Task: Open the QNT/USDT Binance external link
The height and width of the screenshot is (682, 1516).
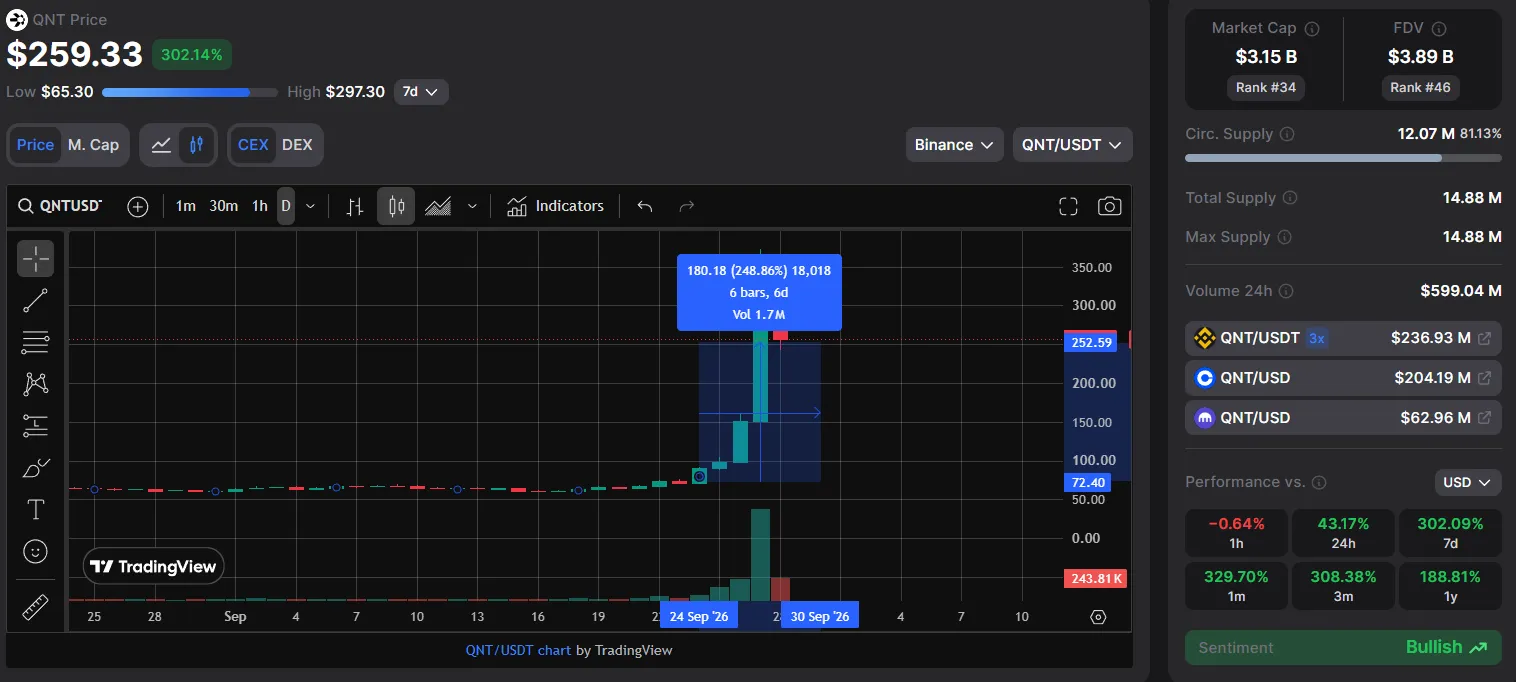Action: coord(1484,338)
